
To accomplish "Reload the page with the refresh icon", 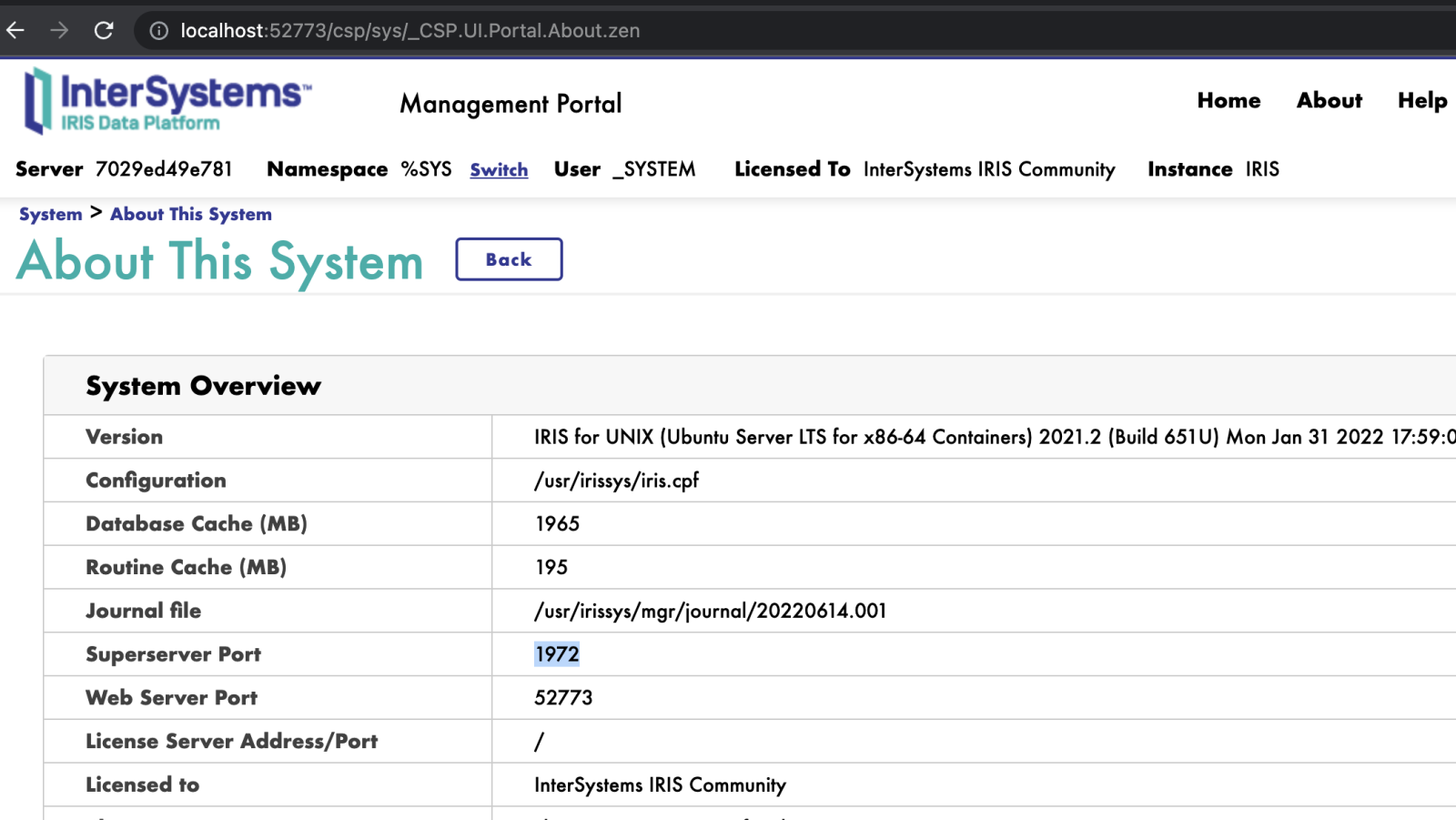I will click(x=104, y=30).
